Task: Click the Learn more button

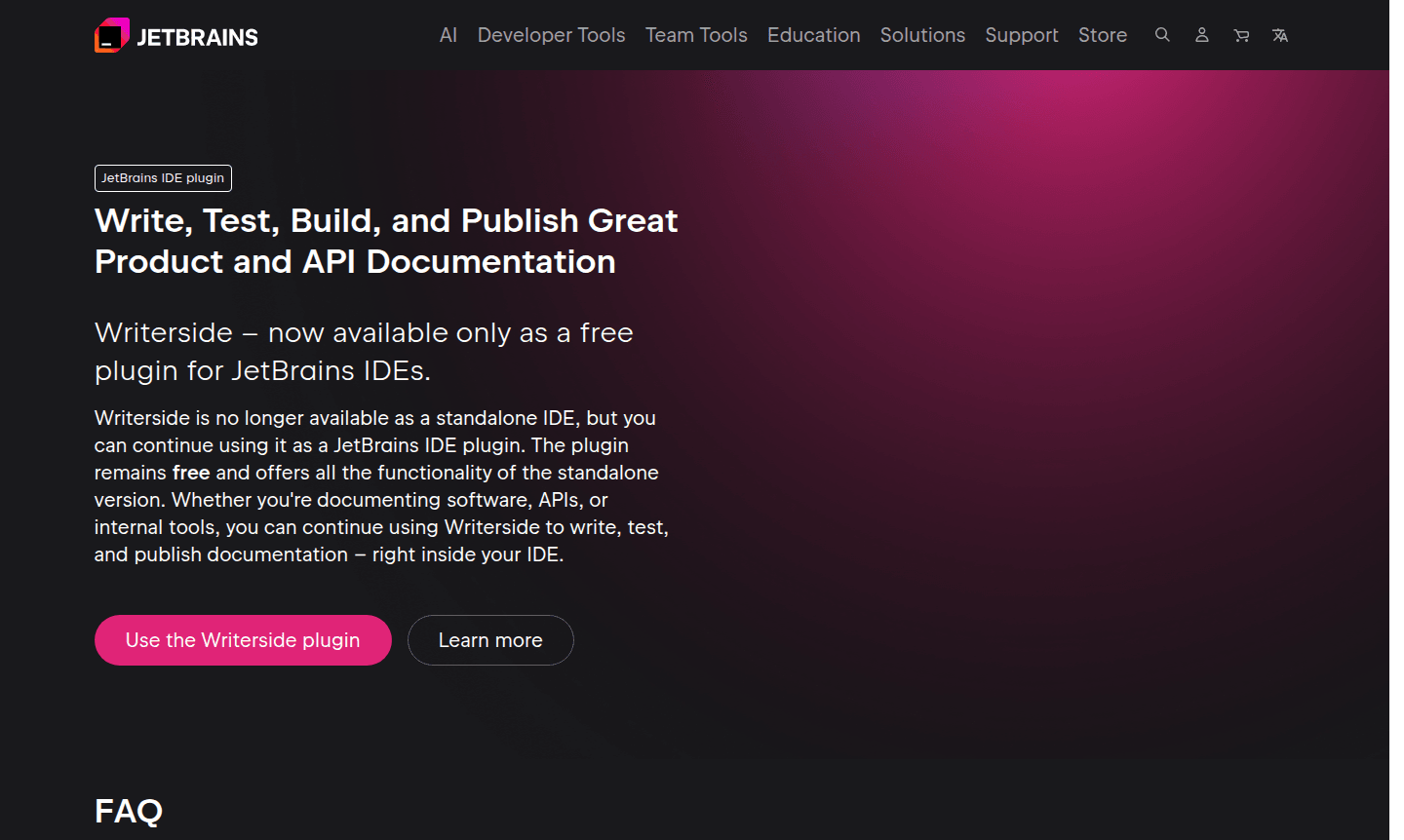Action: tap(490, 640)
